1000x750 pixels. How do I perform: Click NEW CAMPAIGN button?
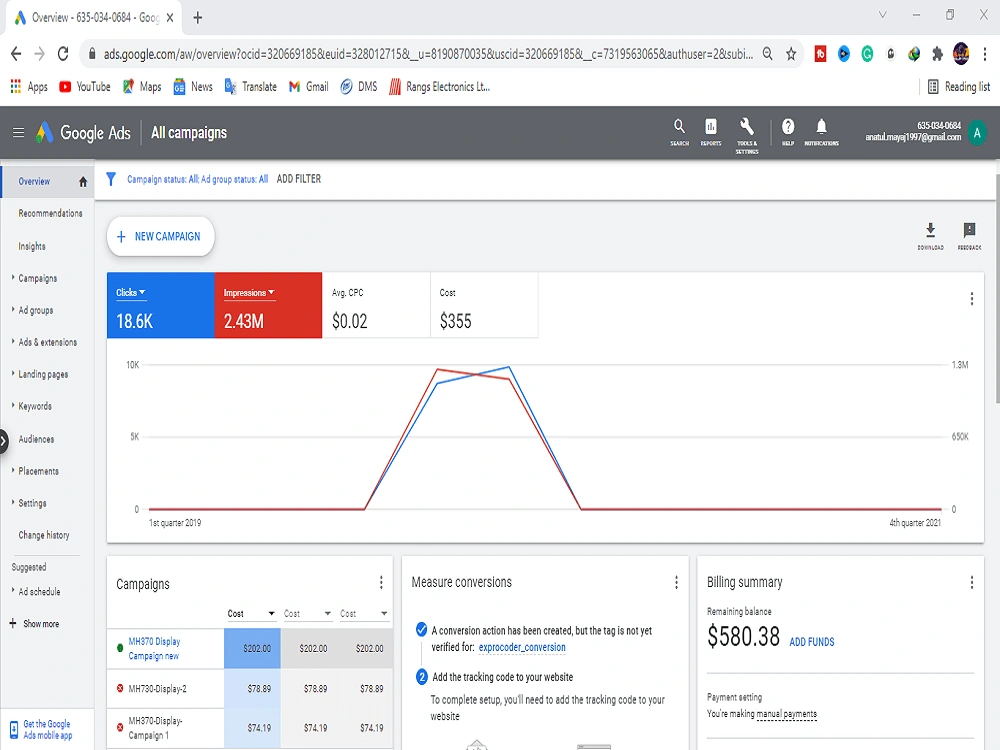[x=161, y=237]
